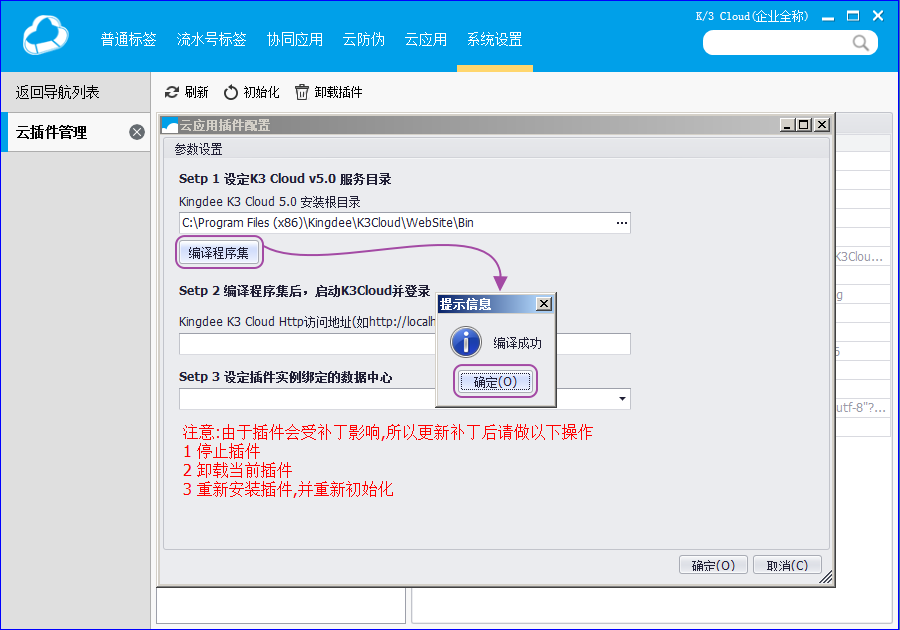The image size is (900, 630).
Task: Click the blue info icon
Action: pos(465,343)
